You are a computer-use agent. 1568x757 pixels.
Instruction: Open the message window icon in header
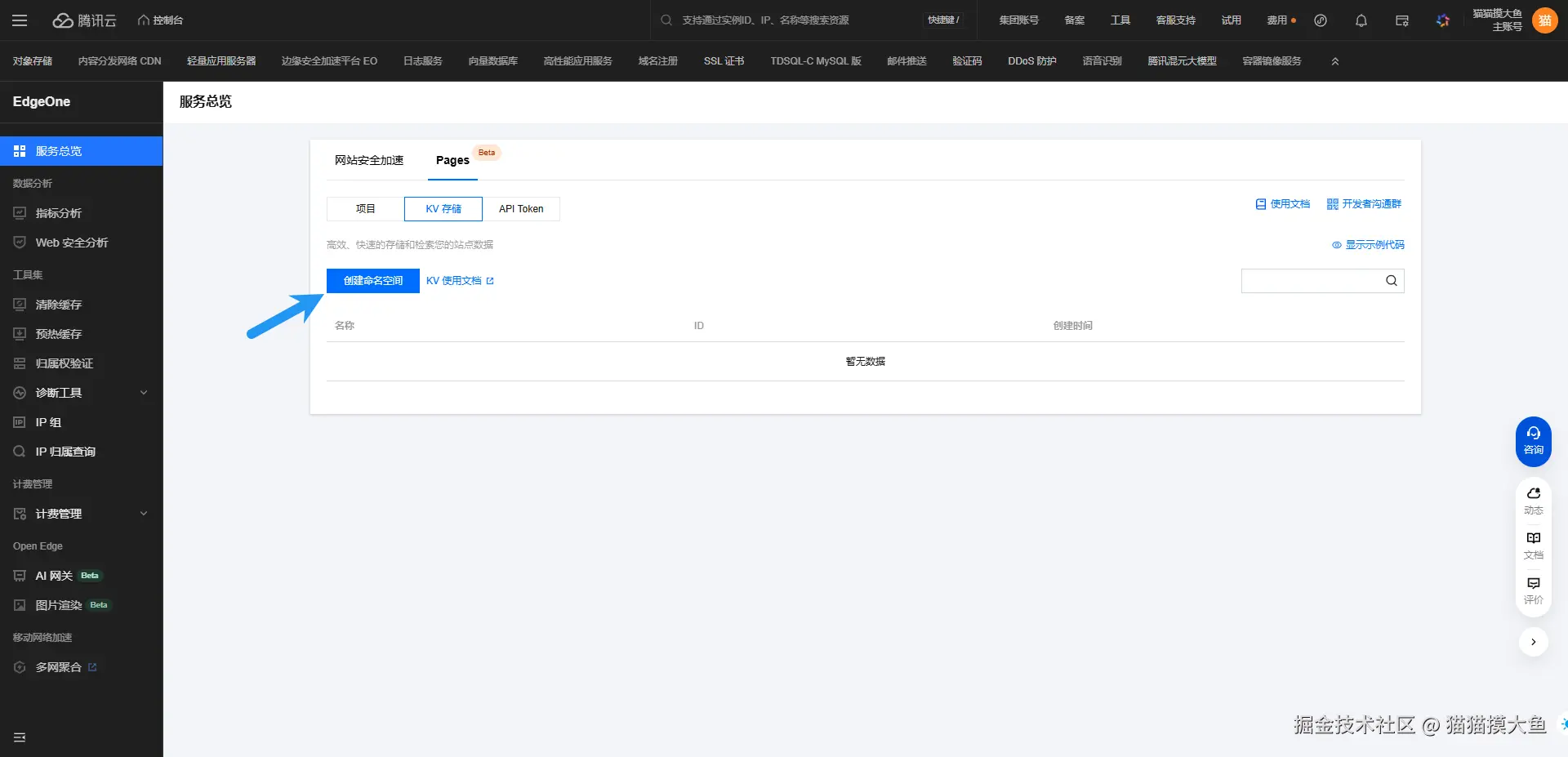coord(1401,20)
